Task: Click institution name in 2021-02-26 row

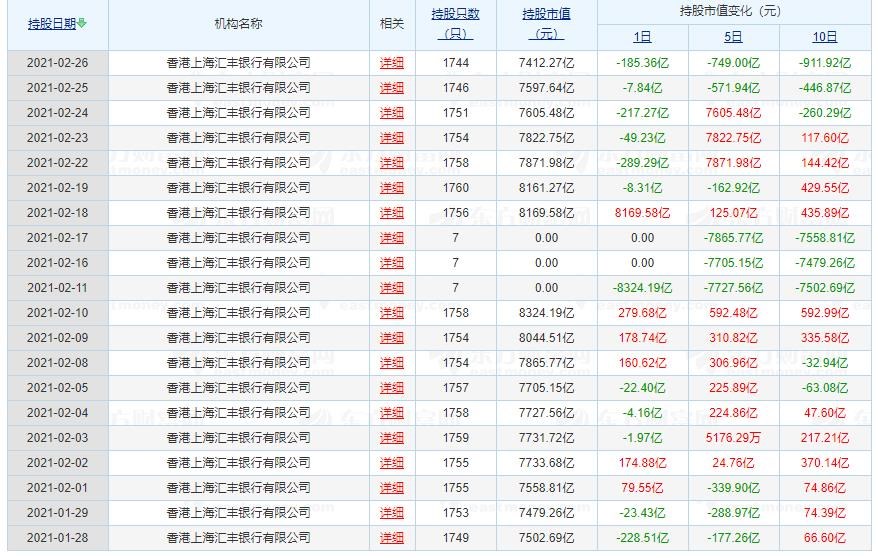Action: pyautogui.click(x=239, y=63)
